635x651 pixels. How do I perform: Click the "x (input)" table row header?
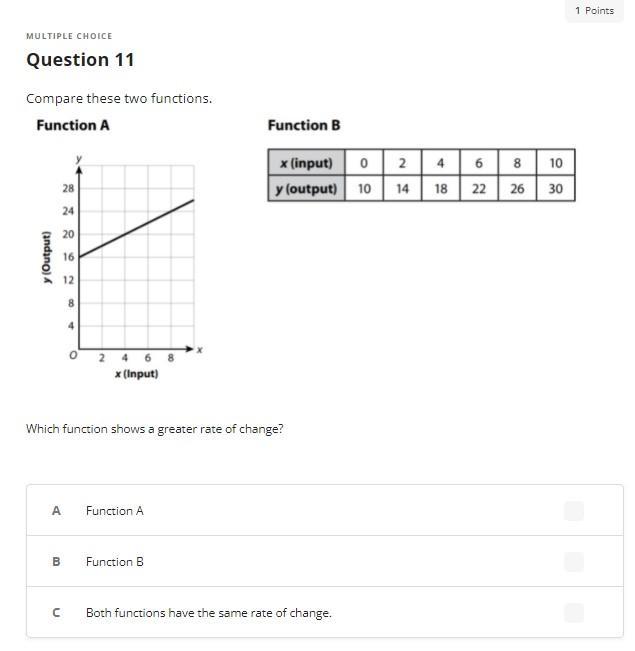click(x=306, y=163)
